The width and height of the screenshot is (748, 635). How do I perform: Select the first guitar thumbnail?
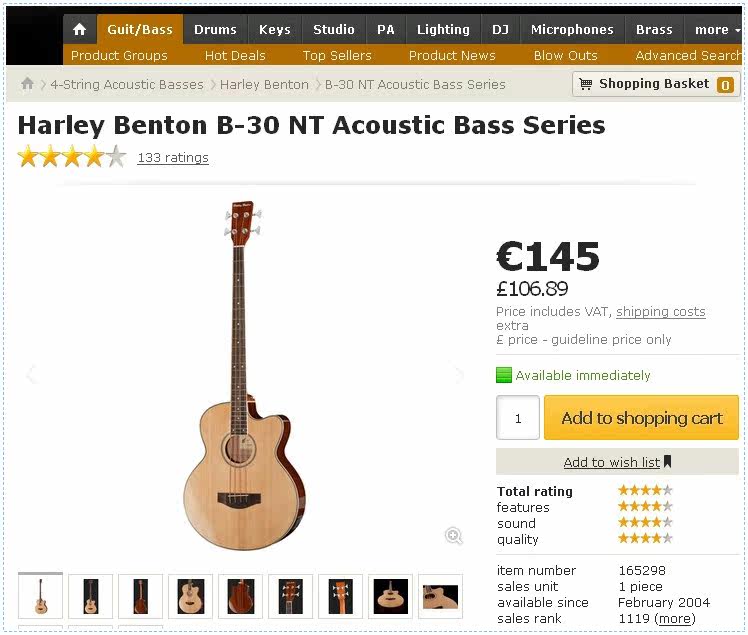coord(40,596)
